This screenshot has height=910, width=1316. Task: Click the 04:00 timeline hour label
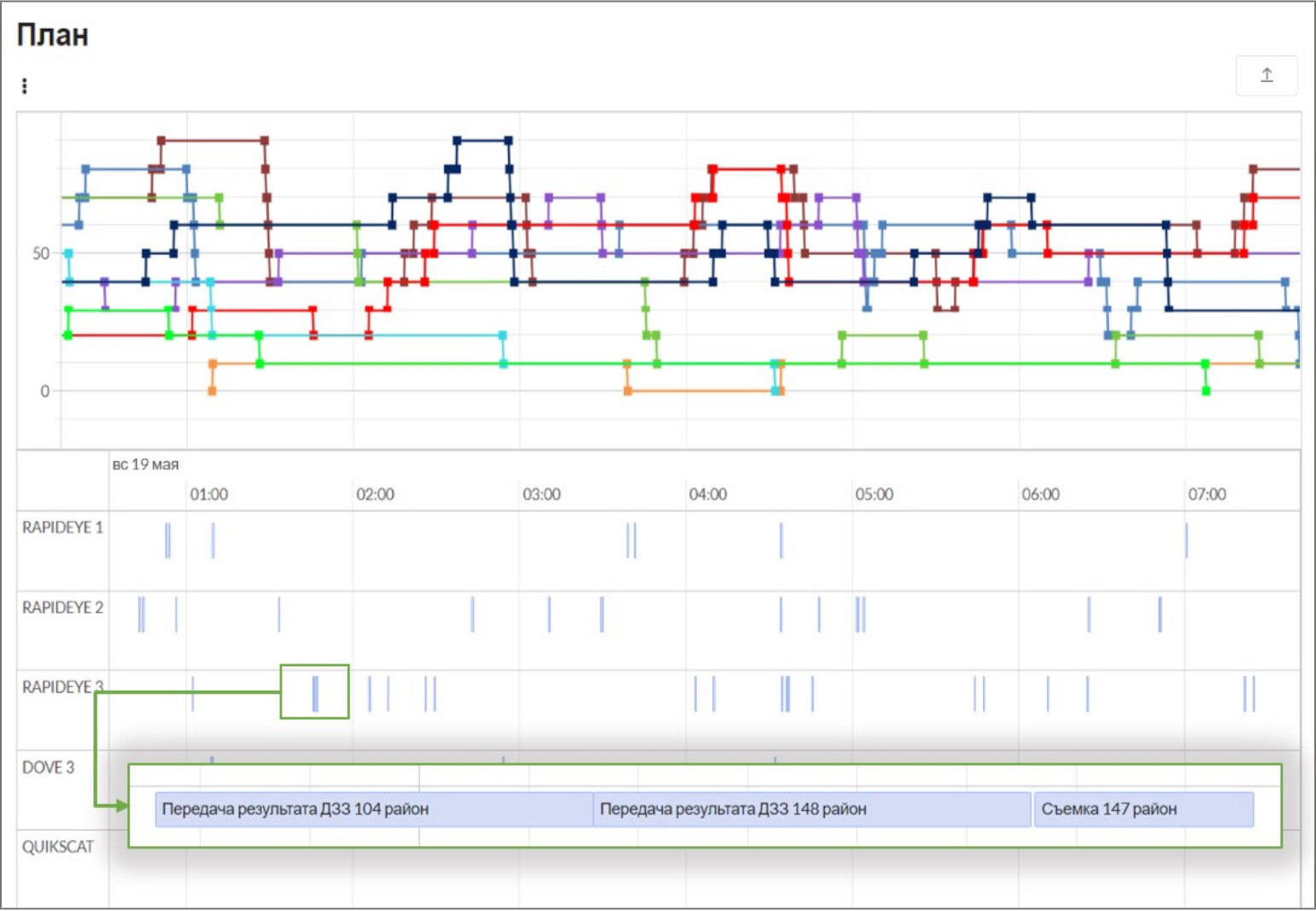[x=708, y=495]
